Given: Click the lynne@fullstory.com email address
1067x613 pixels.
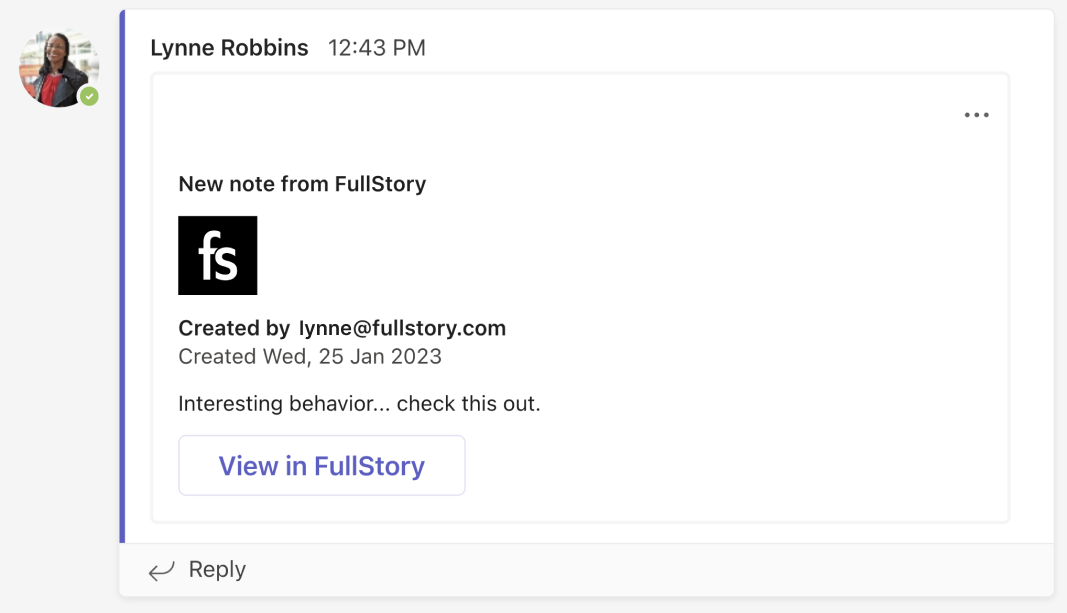Looking at the screenshot, I should point(402,328).
